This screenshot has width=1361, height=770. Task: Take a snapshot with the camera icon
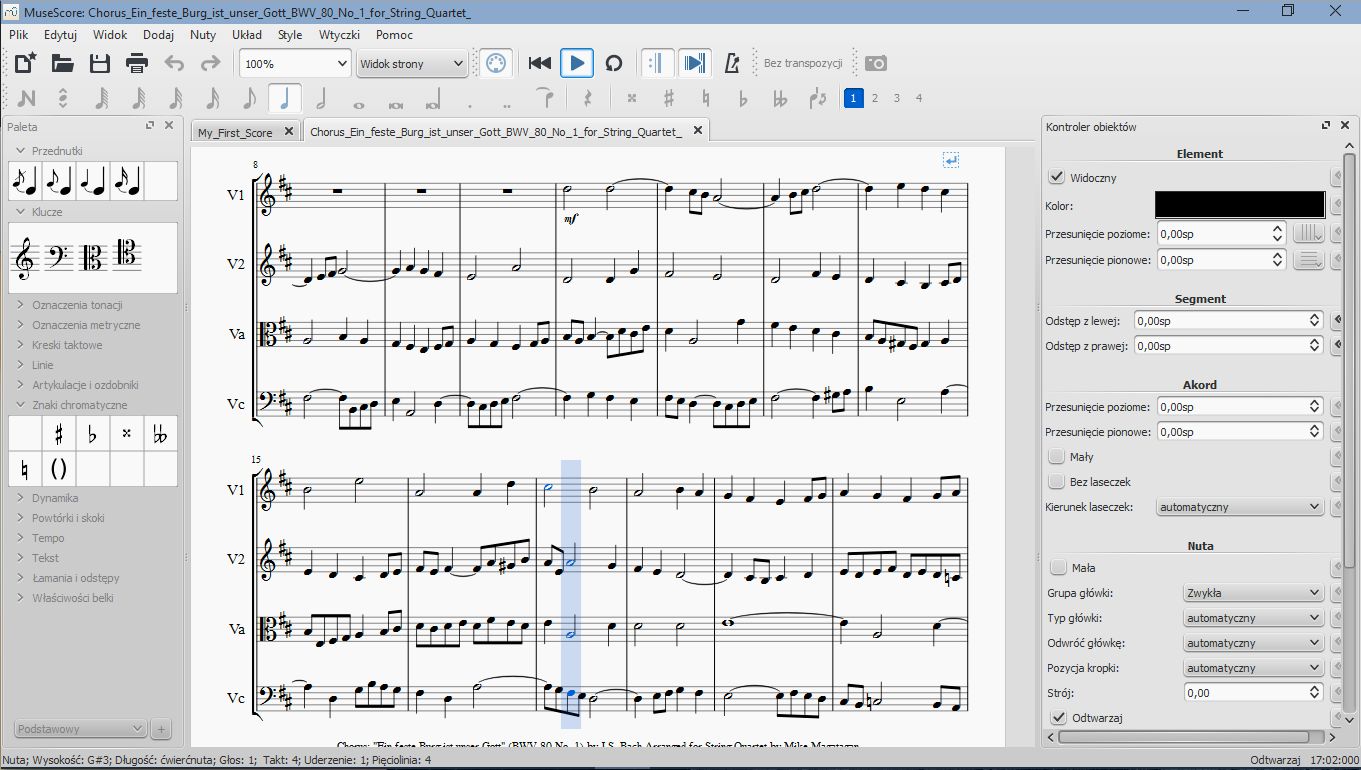pos(876,63)
